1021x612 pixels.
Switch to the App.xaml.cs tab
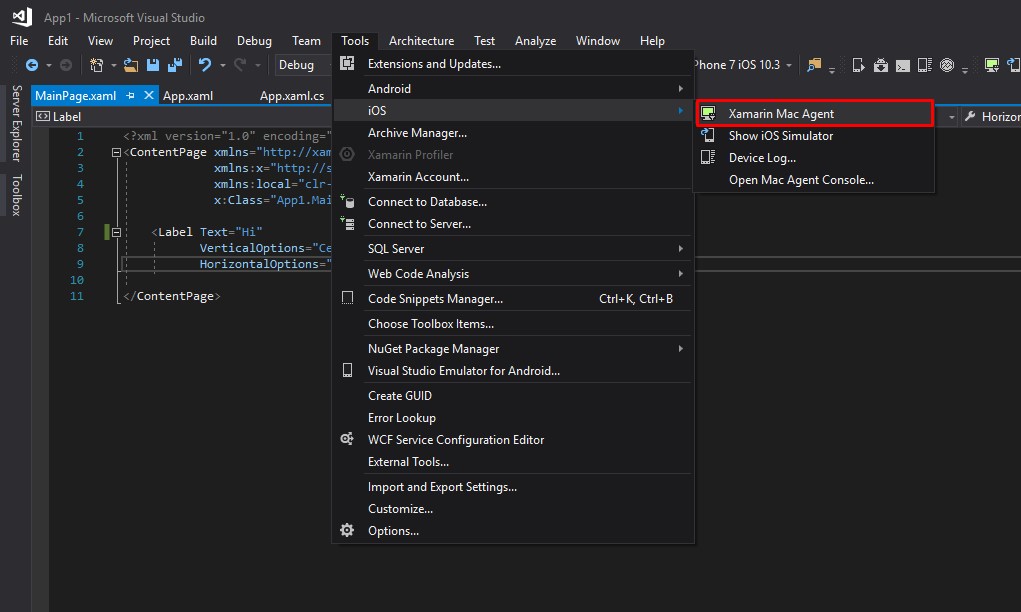[292, 96]
